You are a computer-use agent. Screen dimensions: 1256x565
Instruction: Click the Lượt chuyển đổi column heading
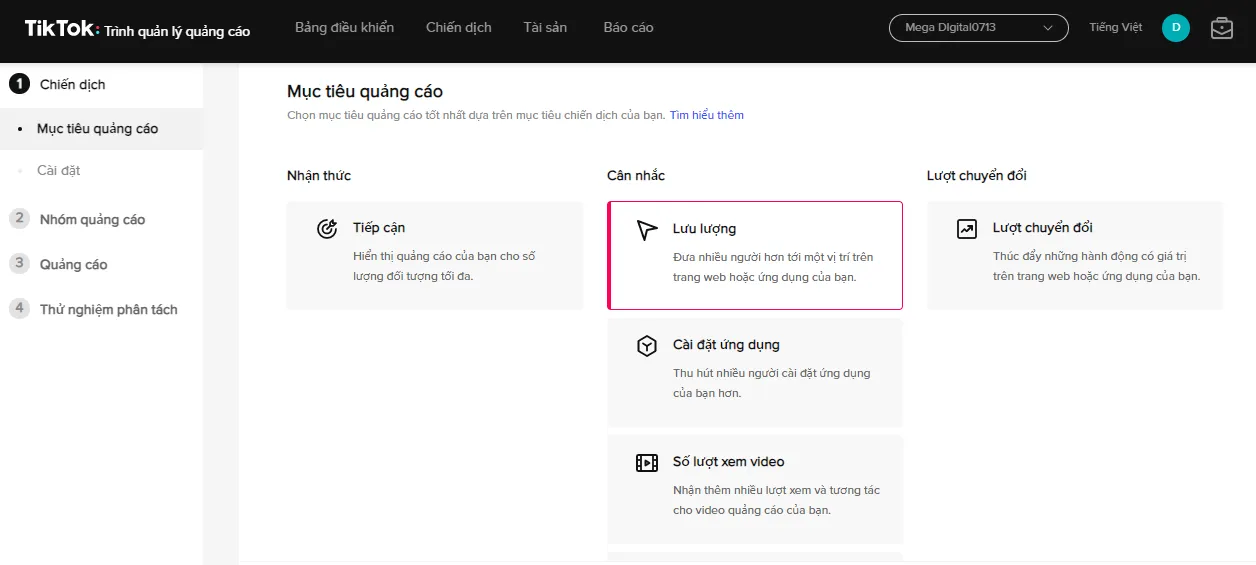(977, 176)
